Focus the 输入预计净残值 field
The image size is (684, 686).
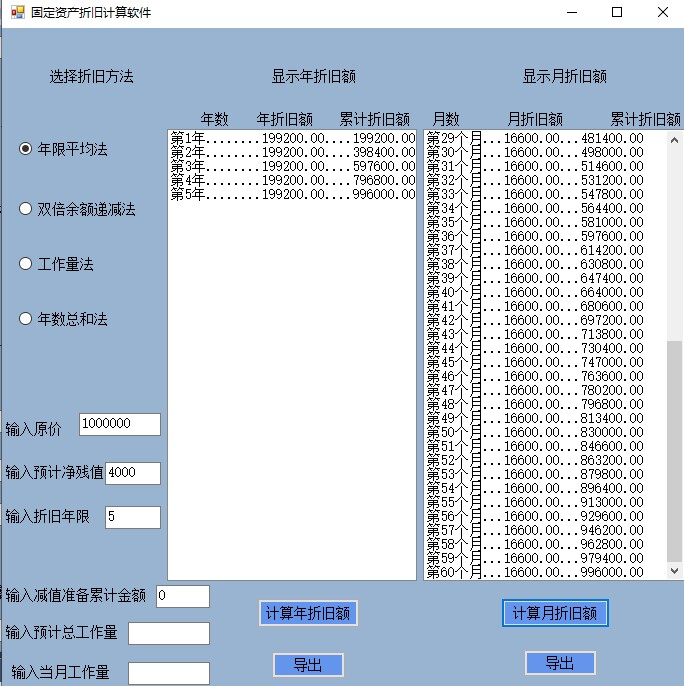coord(133,473)
